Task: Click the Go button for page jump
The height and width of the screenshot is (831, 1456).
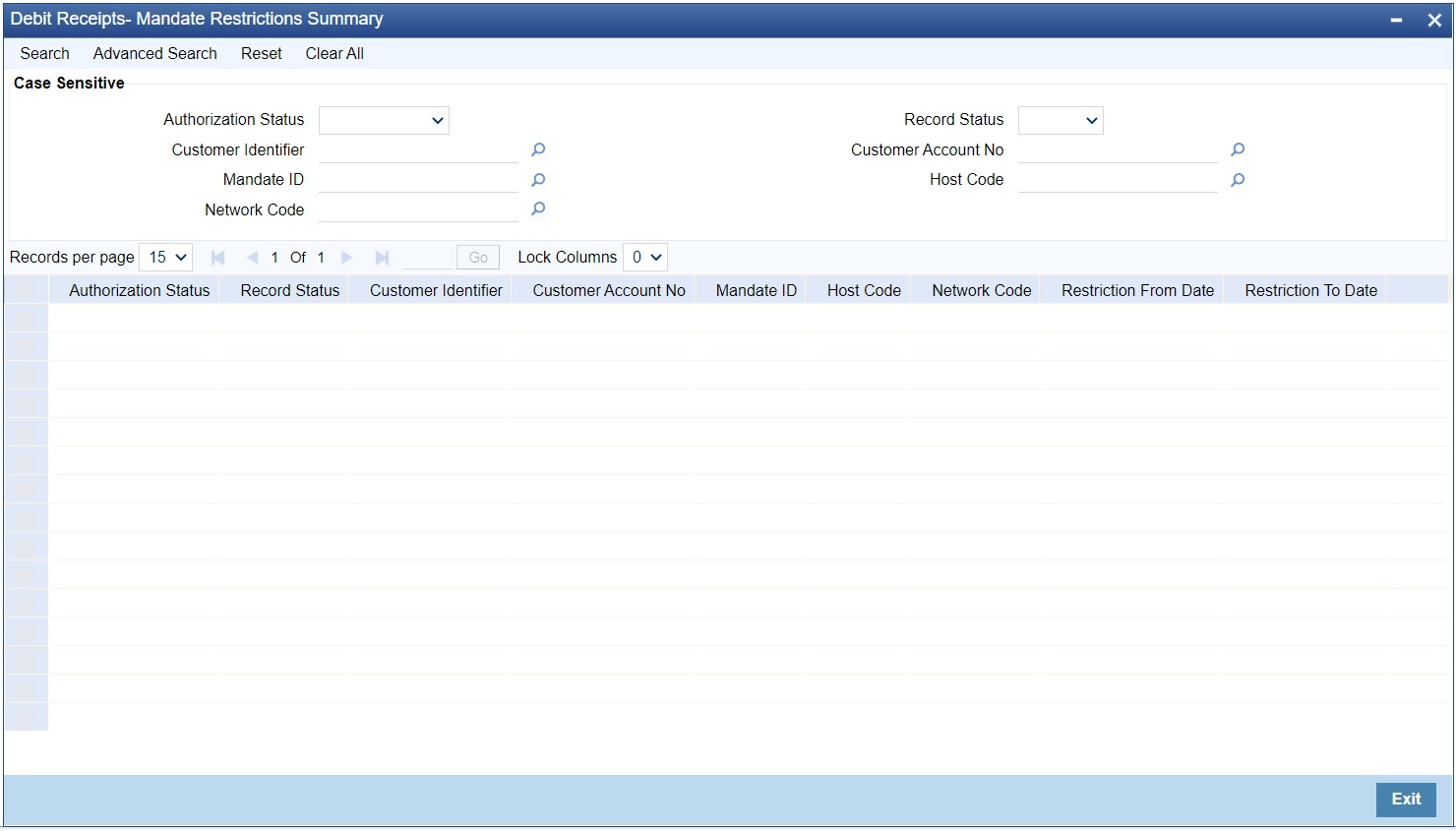Action: click(478, 258)
